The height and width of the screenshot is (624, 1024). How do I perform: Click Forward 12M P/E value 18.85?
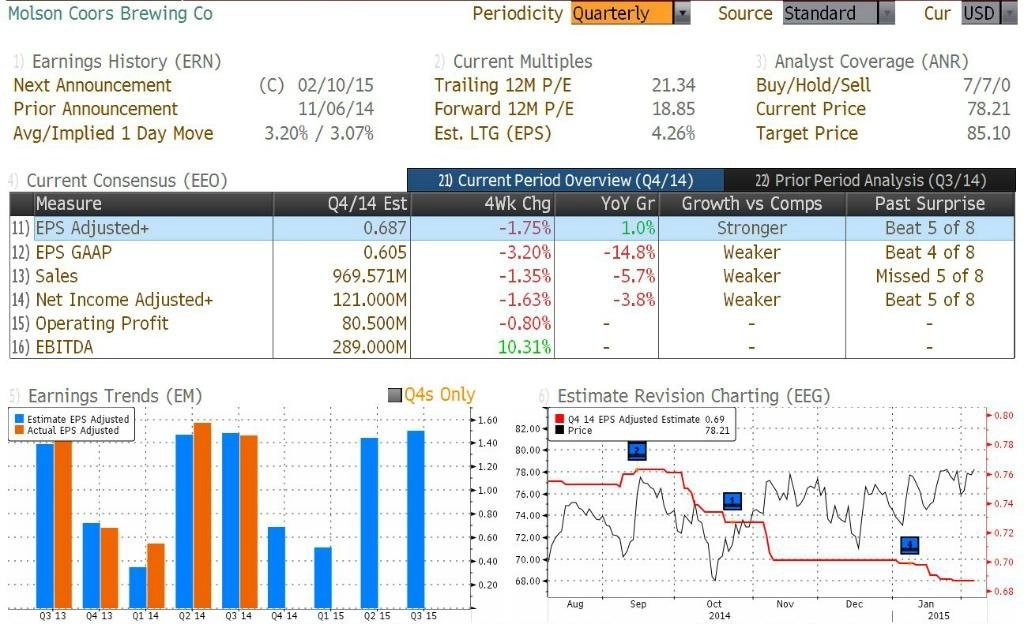tap(673, 108)
